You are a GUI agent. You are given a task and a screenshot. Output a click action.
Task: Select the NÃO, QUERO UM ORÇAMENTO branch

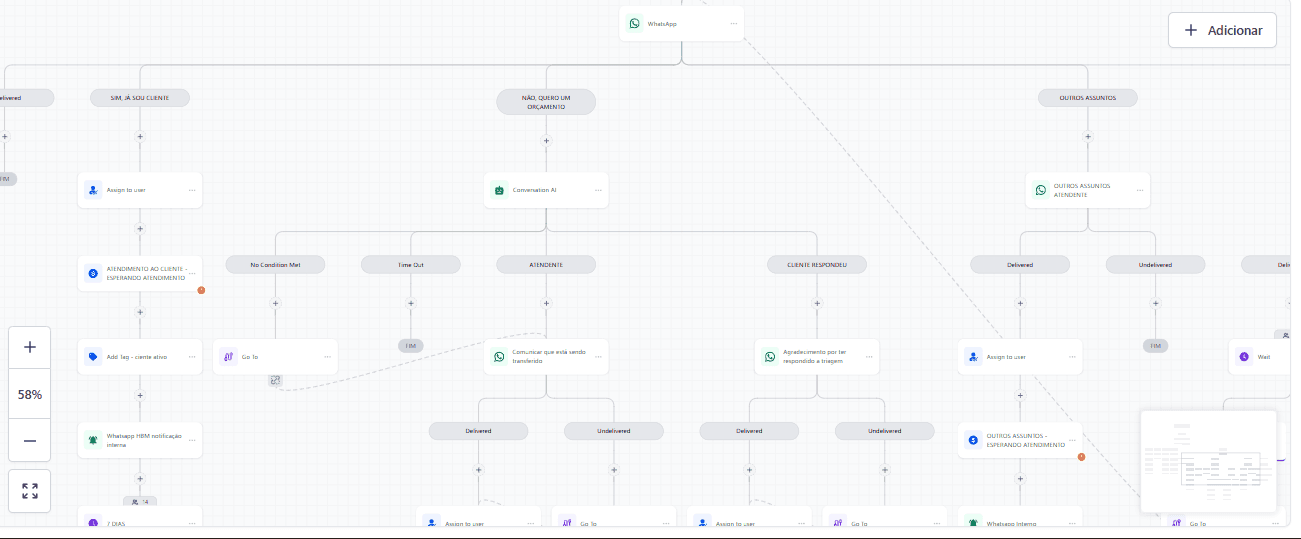[x=546, y=102]
